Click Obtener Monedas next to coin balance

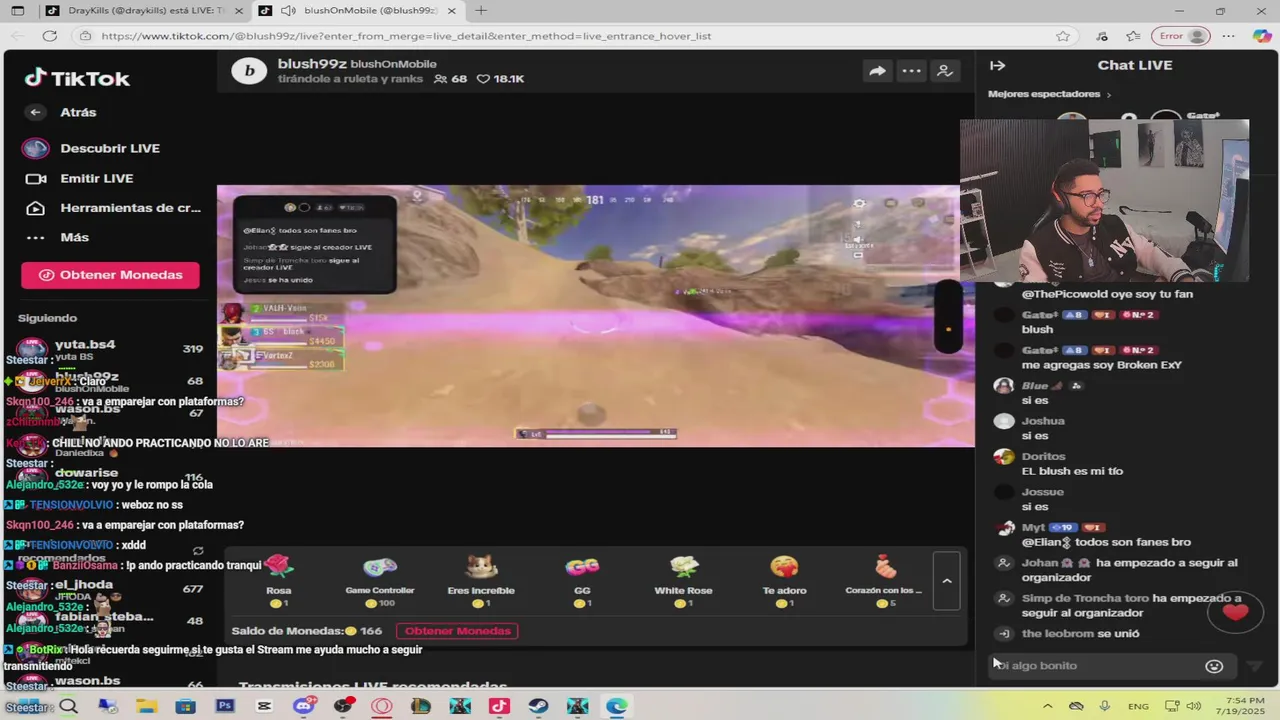click(x=458, y=631)
